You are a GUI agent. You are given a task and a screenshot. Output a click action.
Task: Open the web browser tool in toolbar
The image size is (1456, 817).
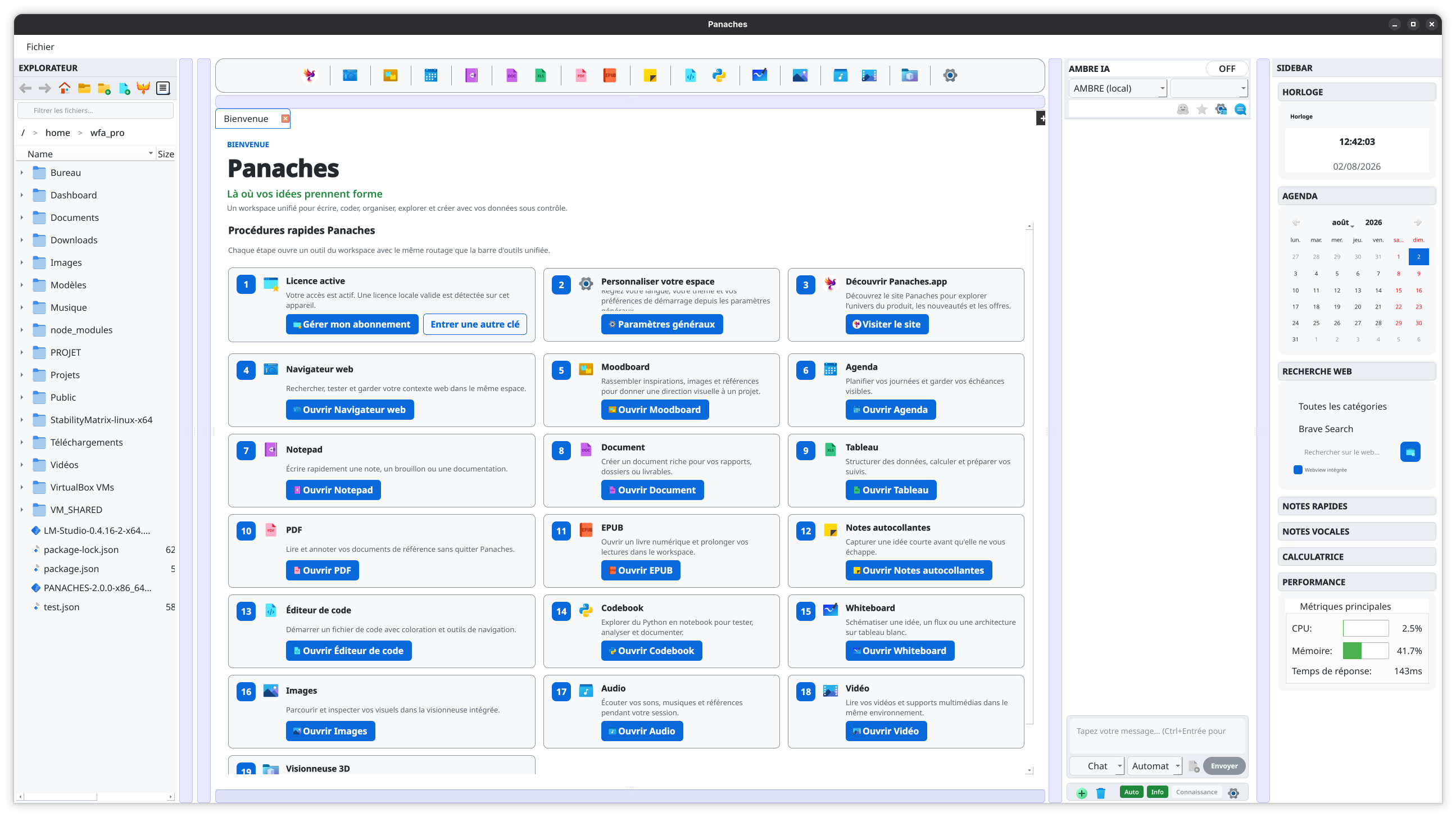[x=350, y=75]
